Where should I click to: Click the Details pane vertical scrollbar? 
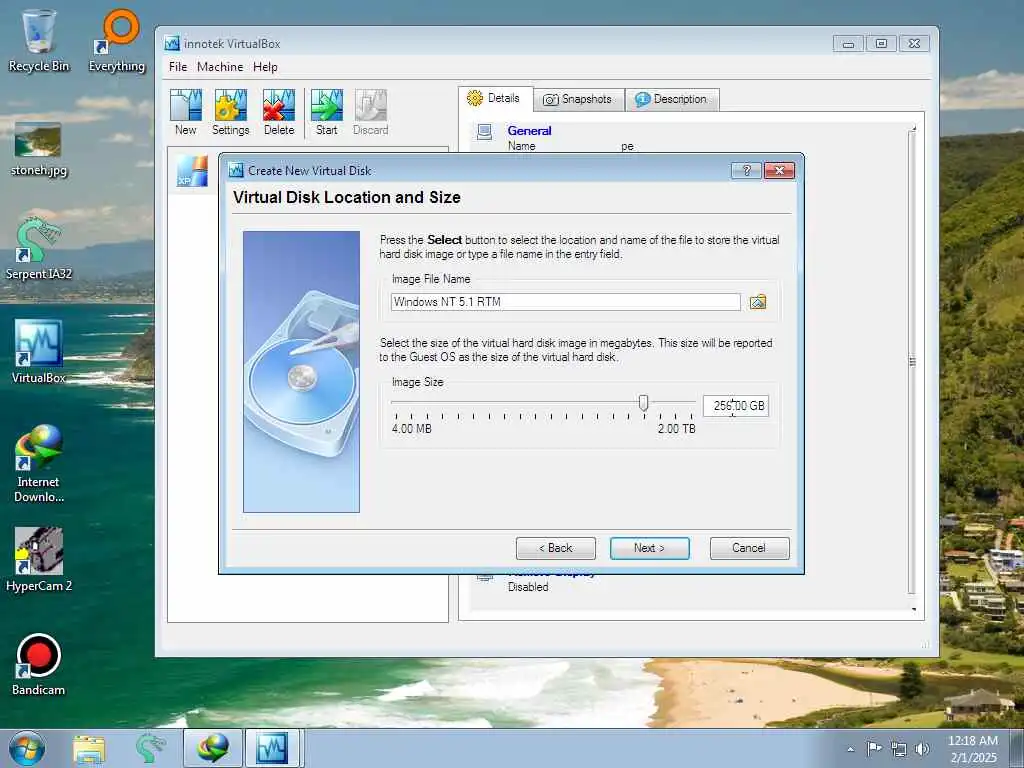pos(913,361)
